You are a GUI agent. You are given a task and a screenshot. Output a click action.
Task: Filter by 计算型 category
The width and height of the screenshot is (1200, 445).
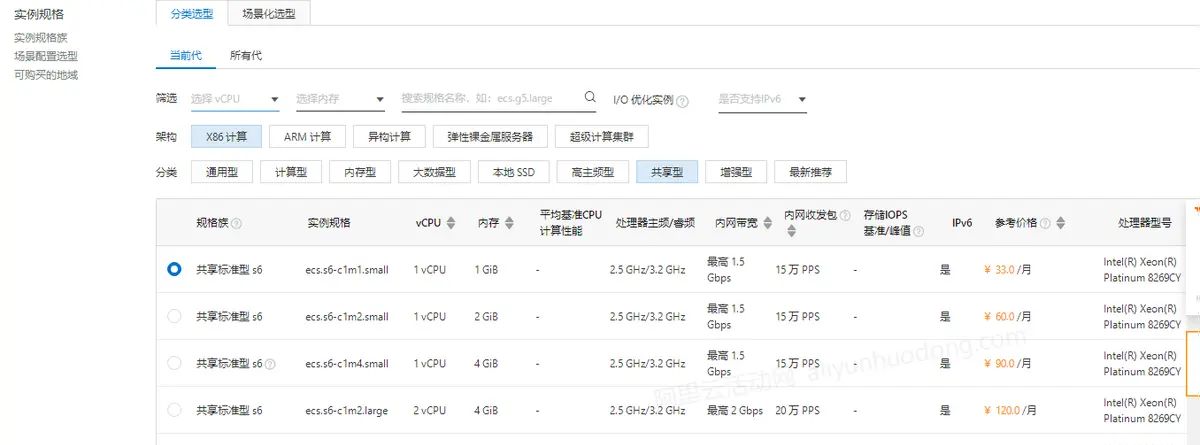click(x=291, y=172)
